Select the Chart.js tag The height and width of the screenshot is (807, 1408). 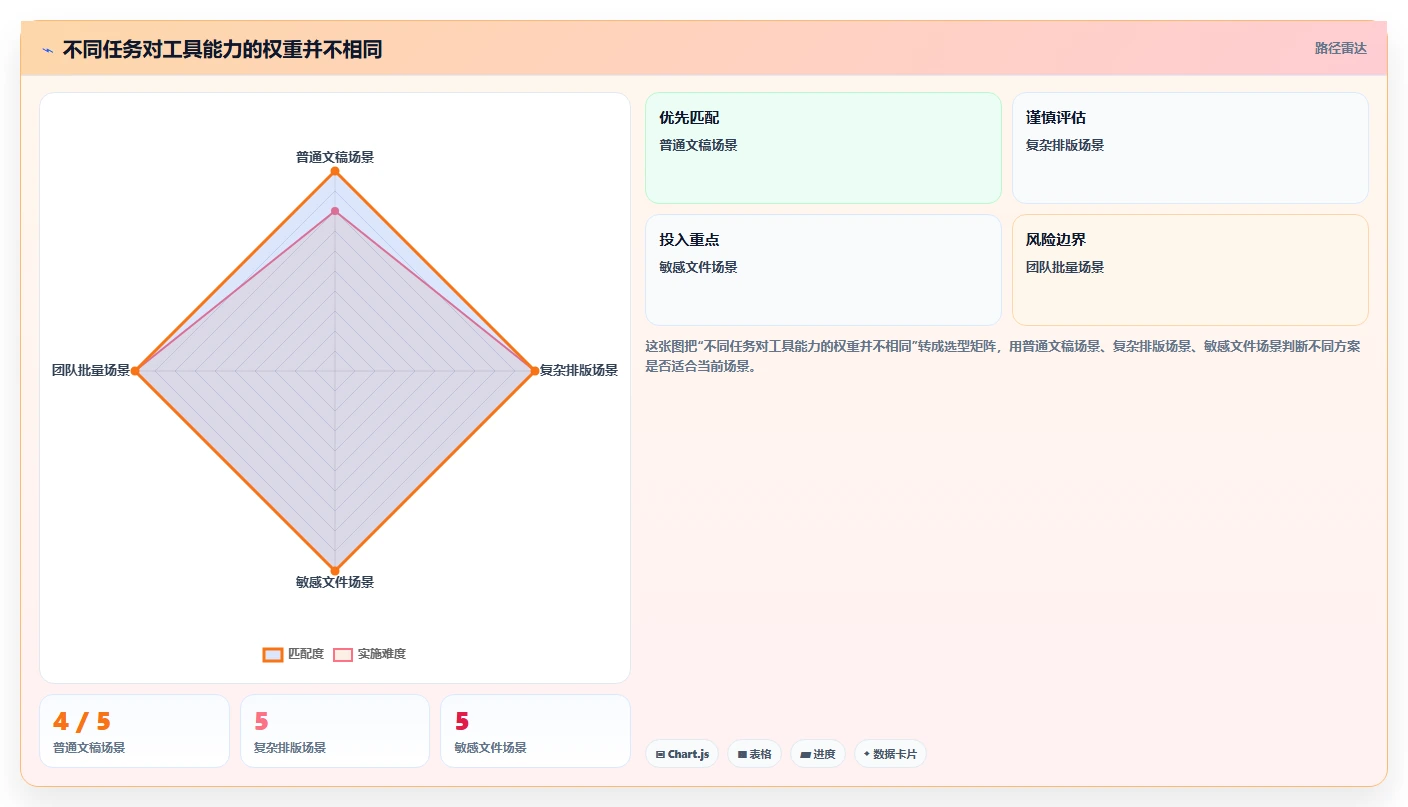tap(682, 754)
